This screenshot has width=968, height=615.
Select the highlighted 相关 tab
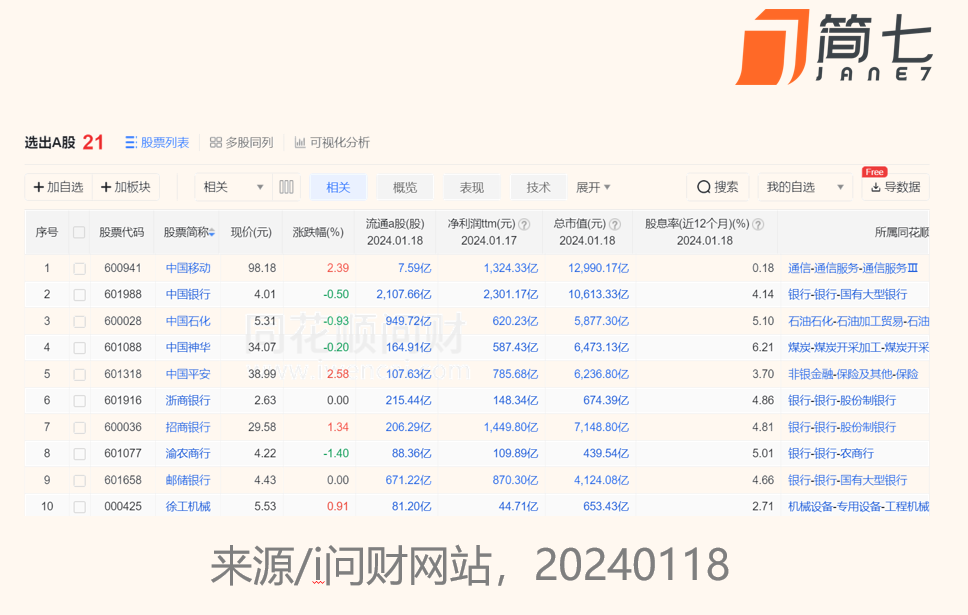pos(338,187)
